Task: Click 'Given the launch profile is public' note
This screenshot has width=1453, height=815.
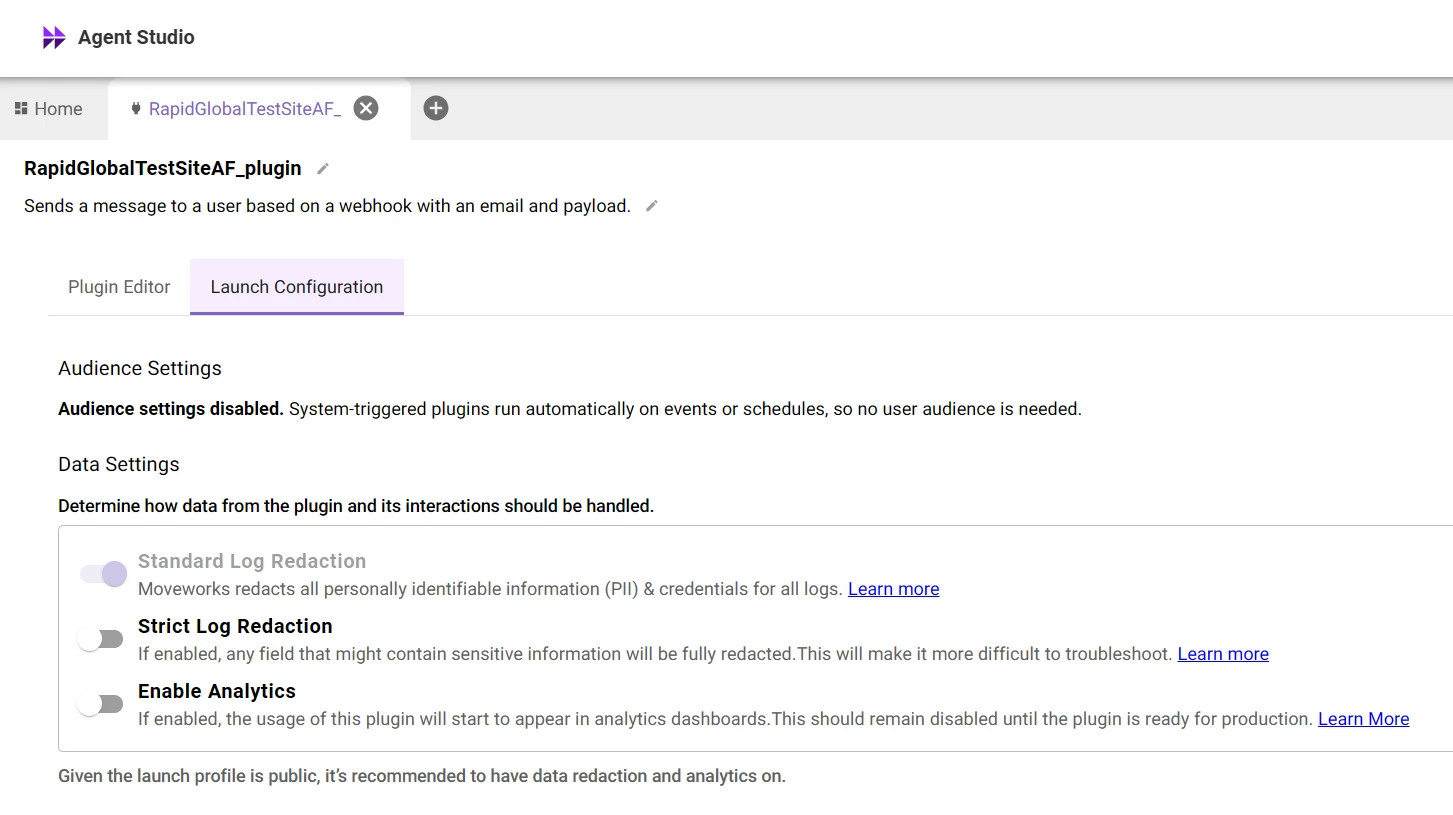Action: click(422, 776)
